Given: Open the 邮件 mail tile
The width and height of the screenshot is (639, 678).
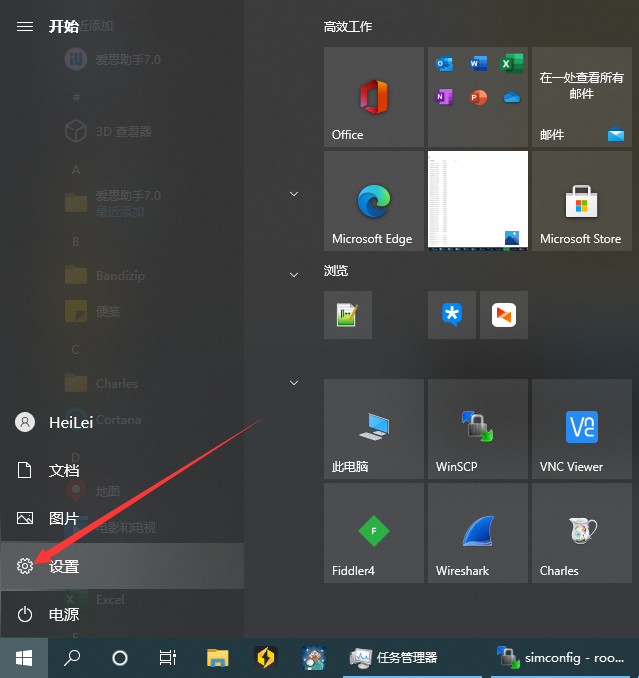Looking at the screenshot, I should (582, 97).
